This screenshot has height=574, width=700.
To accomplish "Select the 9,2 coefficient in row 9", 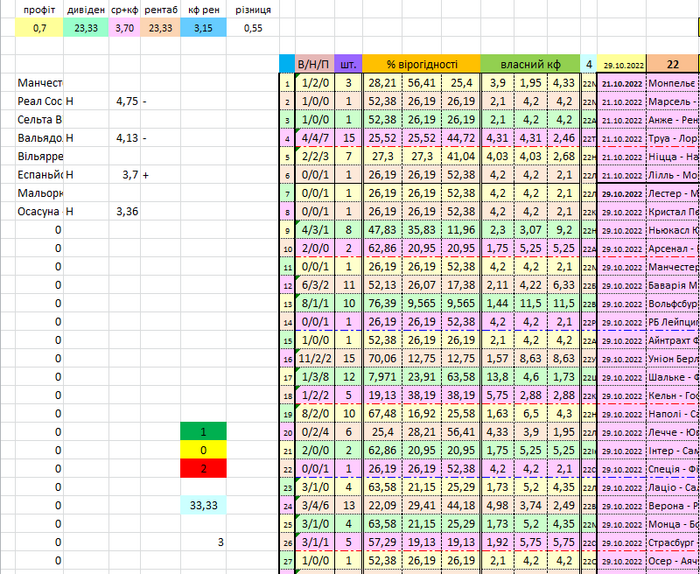I will coord(563,230).
